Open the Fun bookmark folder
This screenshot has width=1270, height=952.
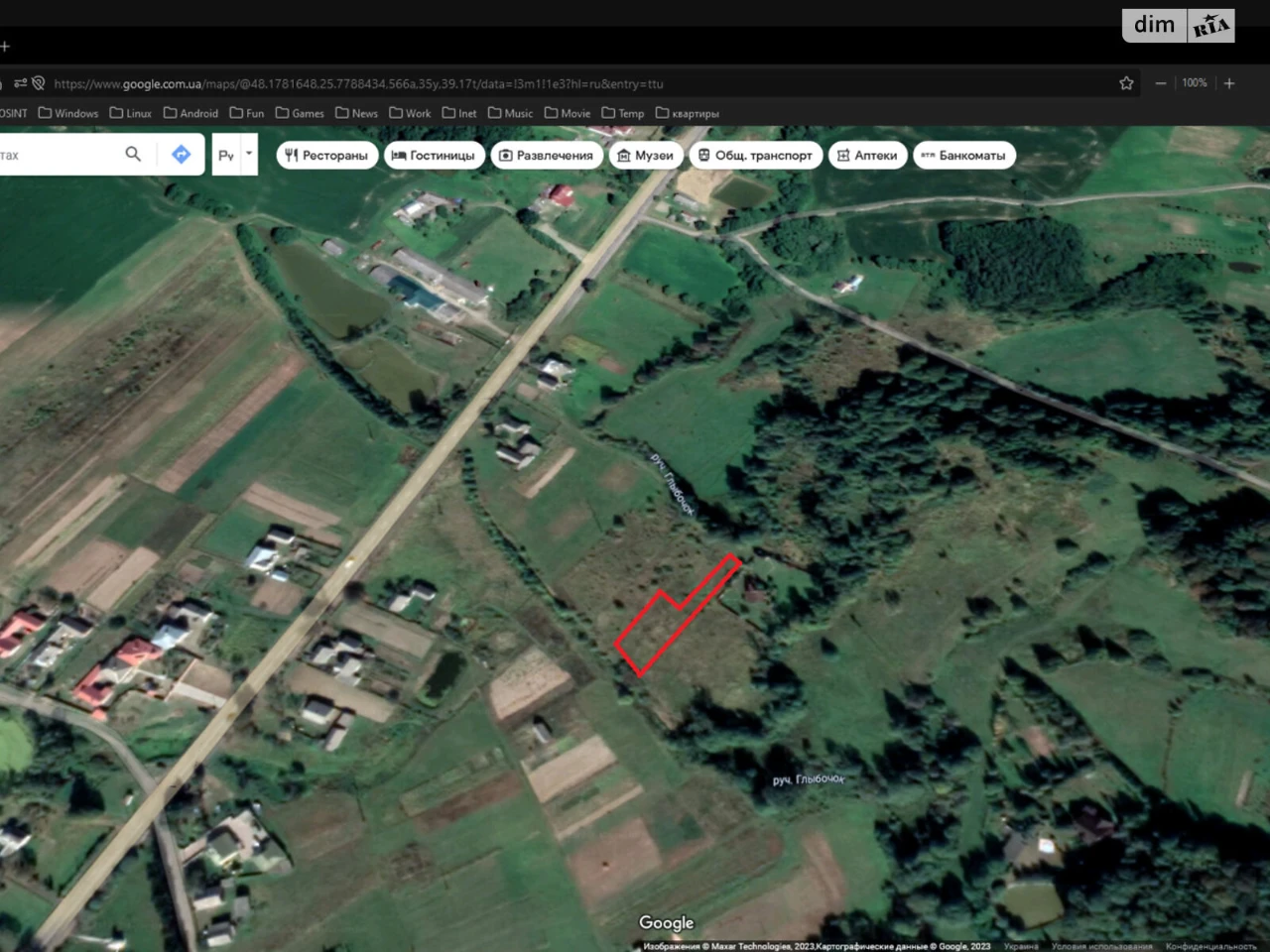point(247,113)
